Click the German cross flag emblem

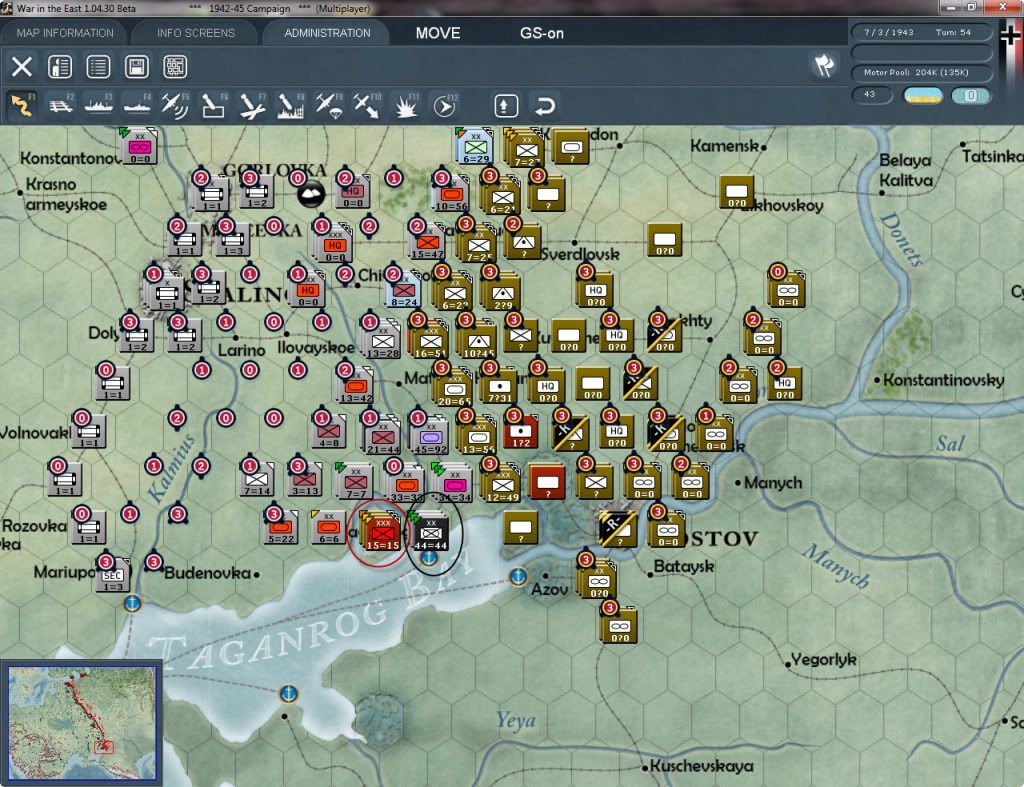click(x=1010, y=36)
